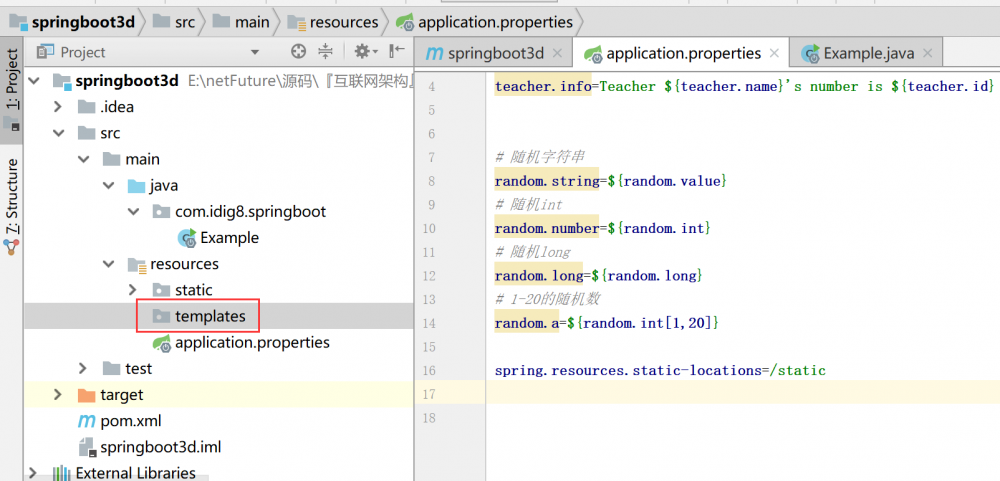Close the springboot3d editor tab

(557, 54)
